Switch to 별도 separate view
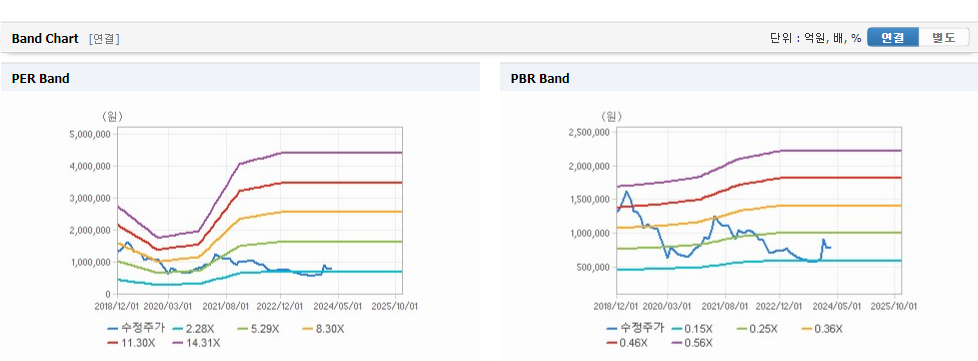Viewport: 978px width, 361px height. coord(943,37)
